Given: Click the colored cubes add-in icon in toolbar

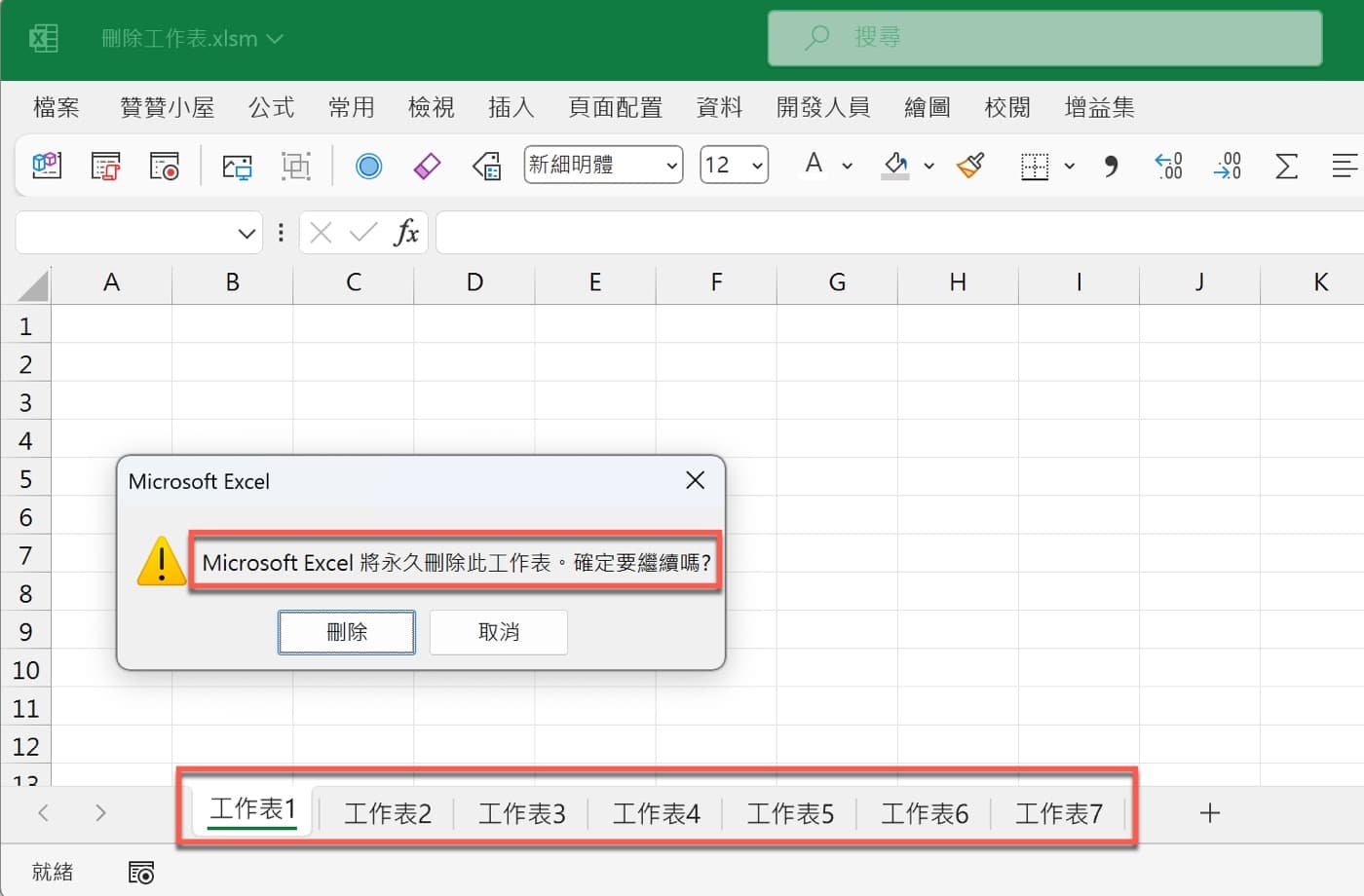Looking at the screenshot, I should (47, 166).
